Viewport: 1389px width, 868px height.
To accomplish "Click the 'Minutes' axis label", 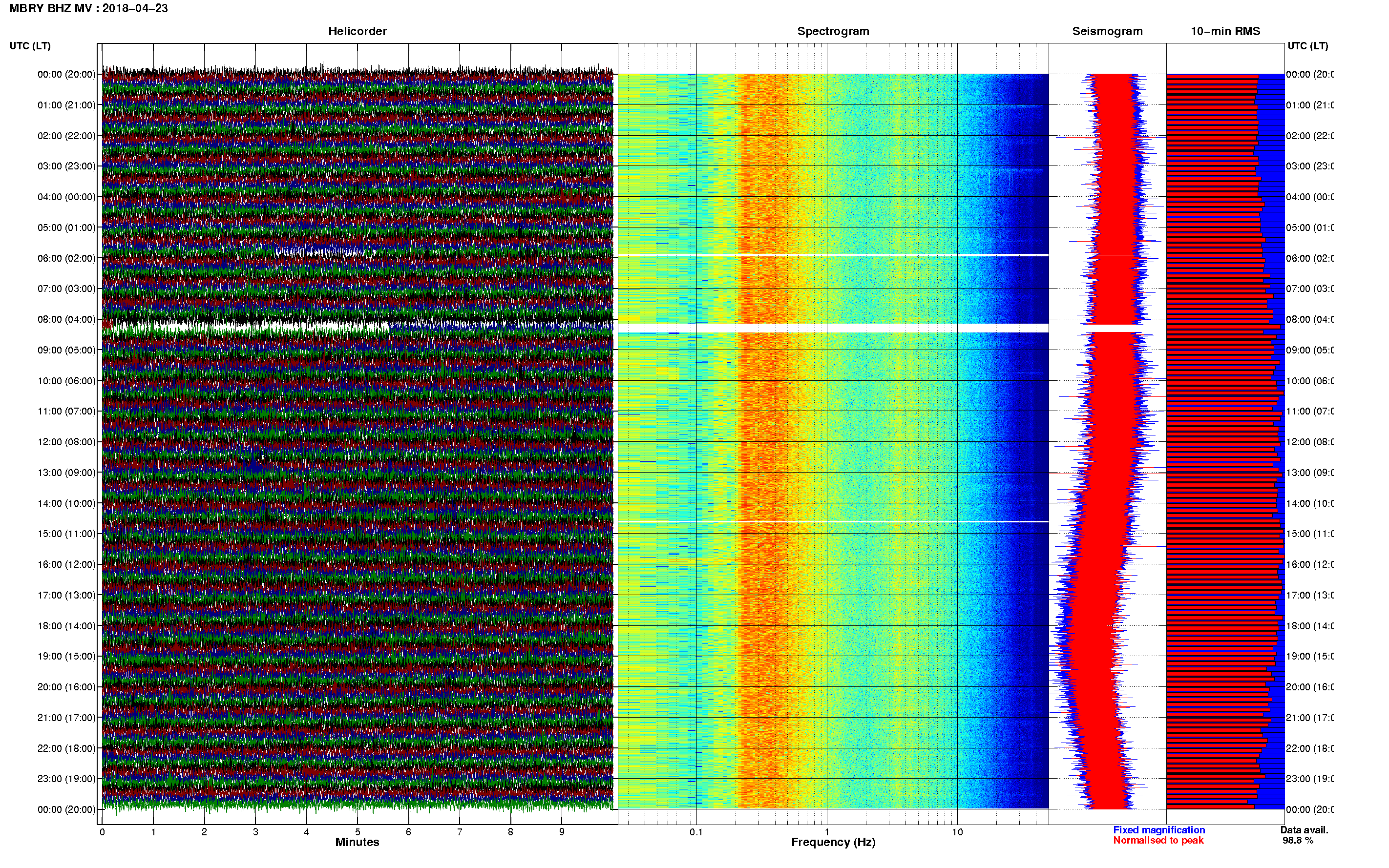I will (x=357, y=842).
